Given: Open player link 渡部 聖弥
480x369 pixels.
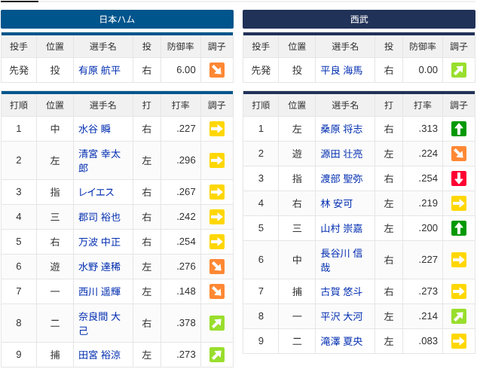Looking at the screenshot, I should 341,179.
